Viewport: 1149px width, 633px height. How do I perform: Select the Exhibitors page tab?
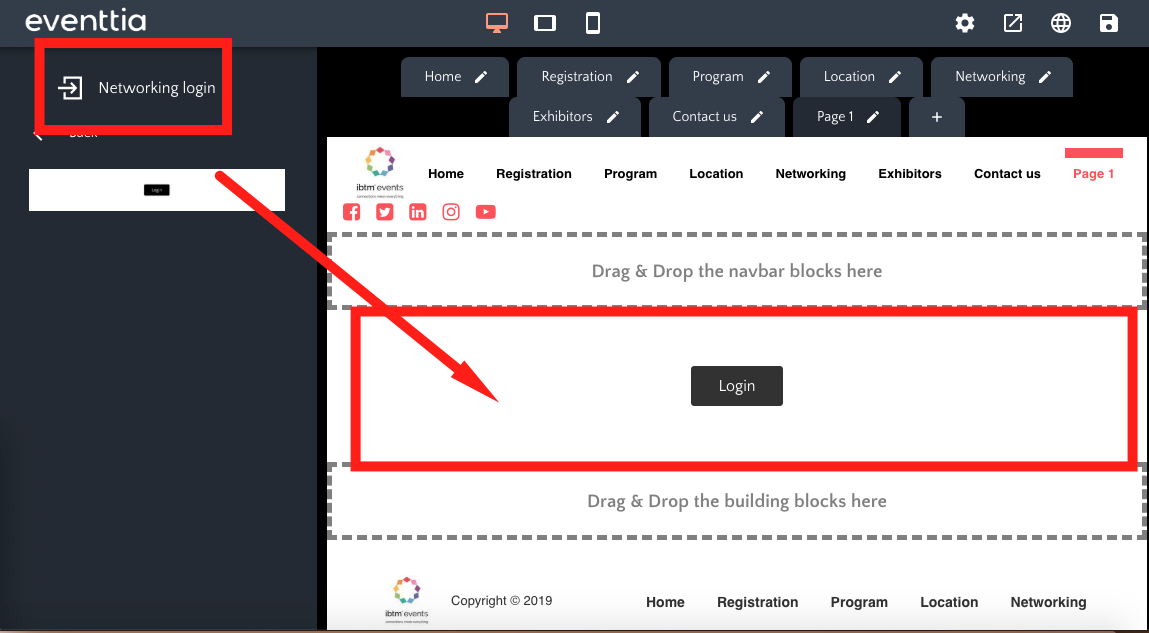(x=563, y=117)
